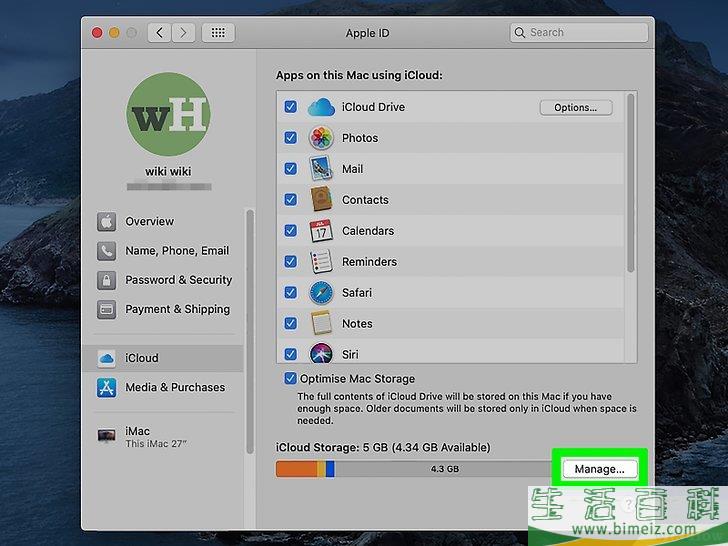Click the Siri icon

click(321, 353)
